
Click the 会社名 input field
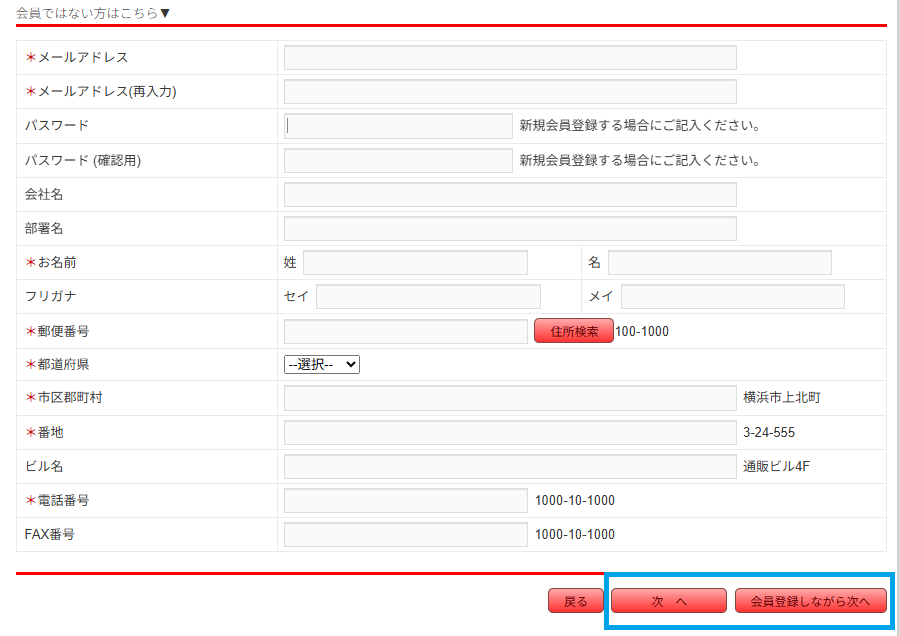pyautogui.click(x=510, y=195)
